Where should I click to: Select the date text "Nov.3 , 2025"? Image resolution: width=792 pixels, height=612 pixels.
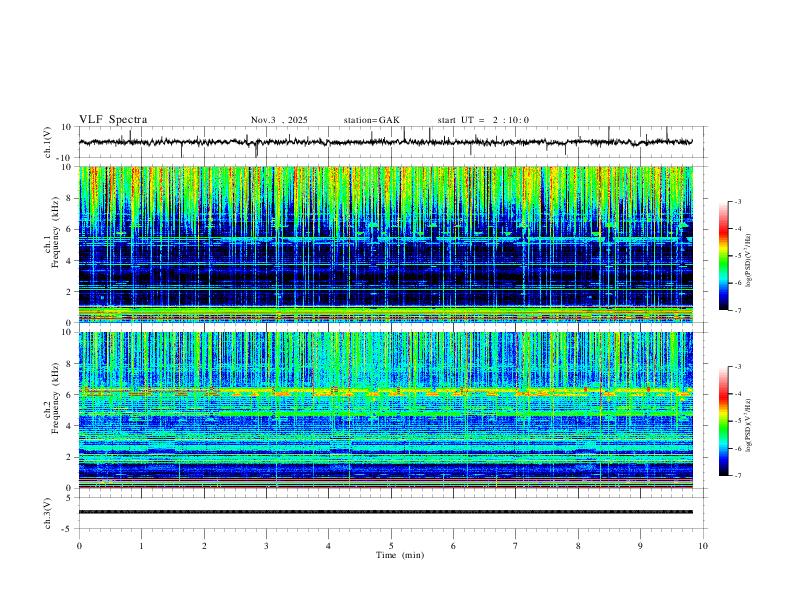(x=279, y=120)
